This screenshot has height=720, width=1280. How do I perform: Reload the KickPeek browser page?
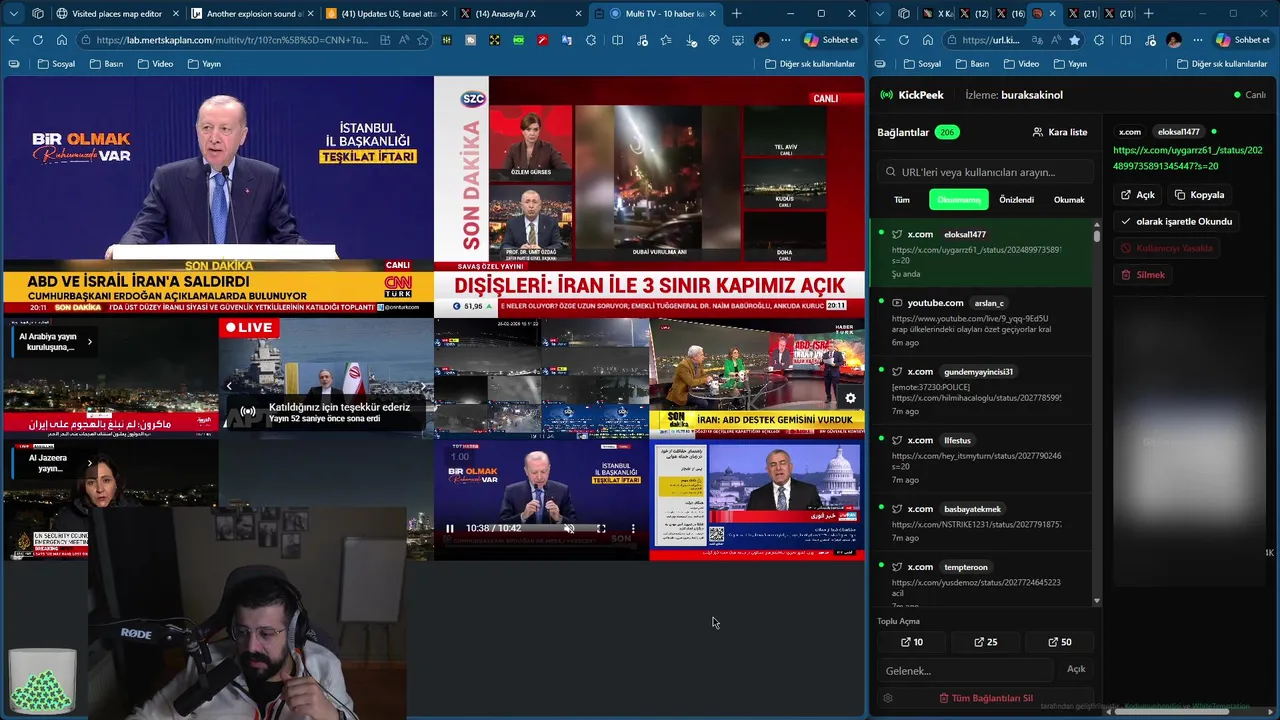(904, 40)
